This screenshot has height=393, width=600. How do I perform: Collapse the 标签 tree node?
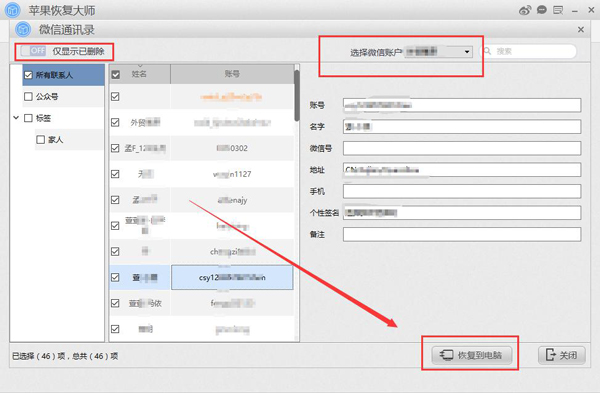[x=16, y=117]
